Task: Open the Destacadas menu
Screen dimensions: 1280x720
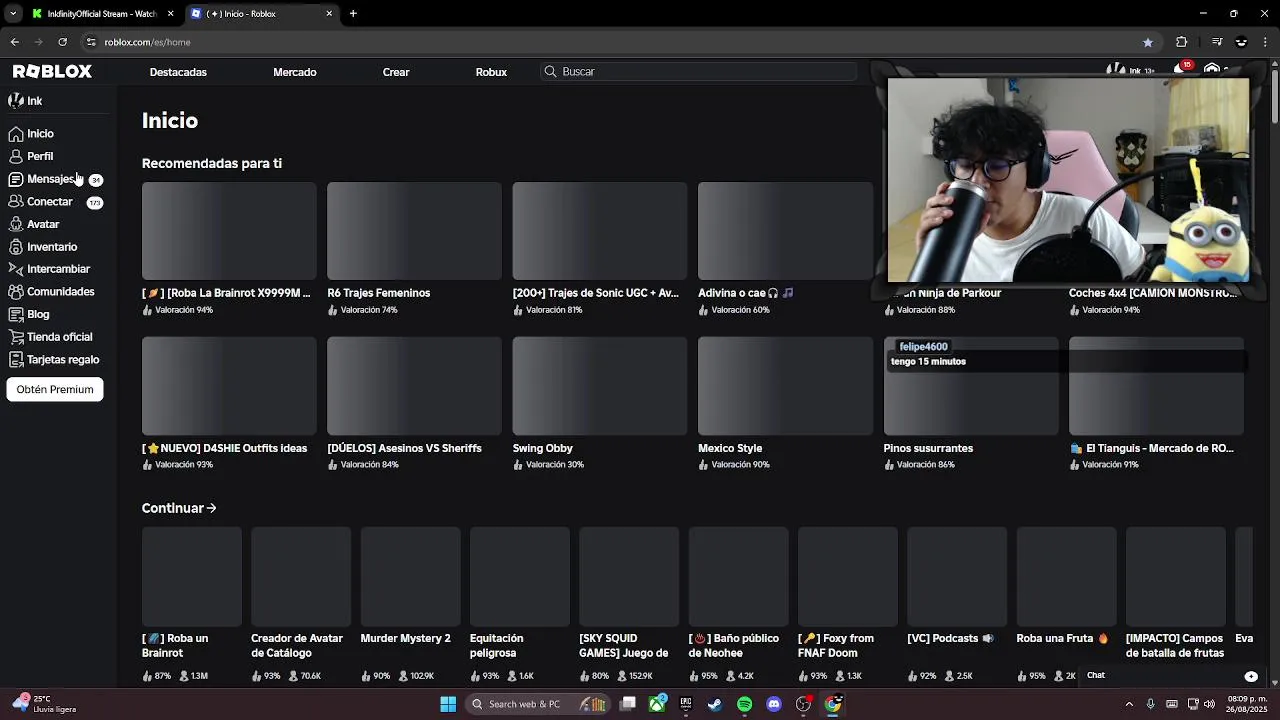Action: [178, 72]
